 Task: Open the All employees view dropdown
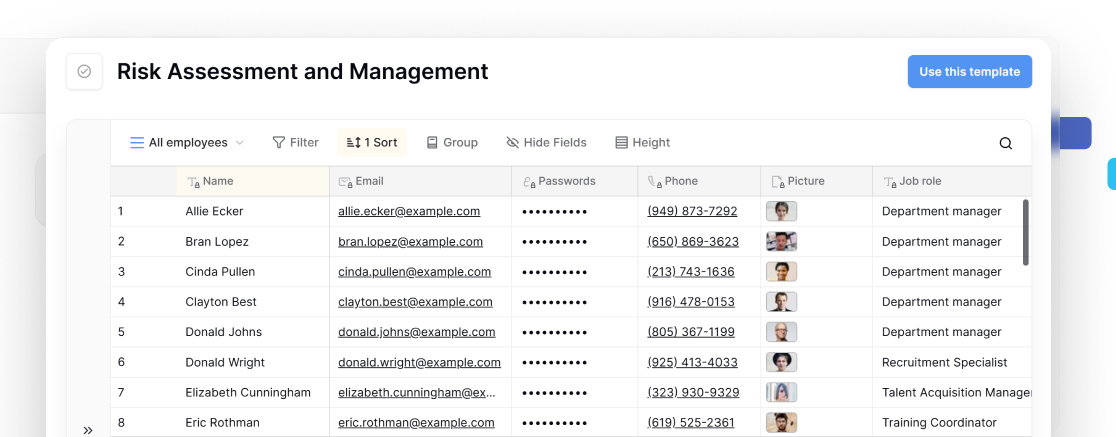point(186,142)
